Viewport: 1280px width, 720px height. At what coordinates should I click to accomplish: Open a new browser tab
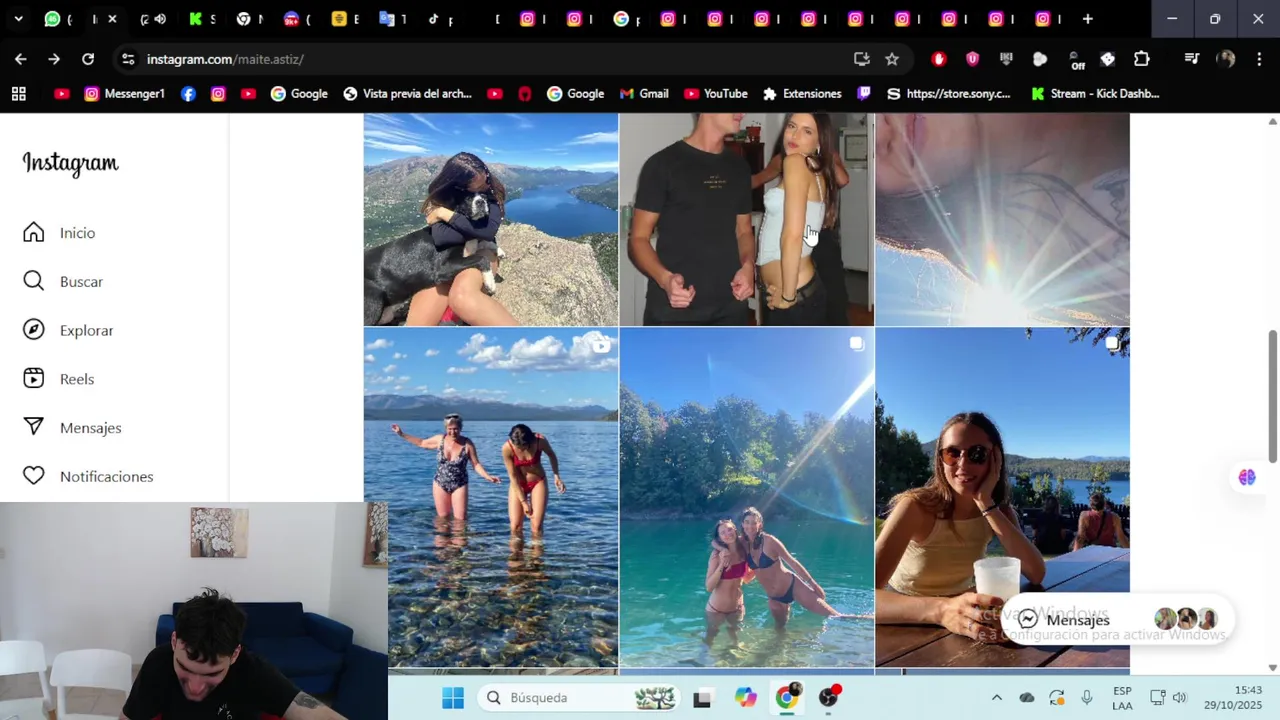point(1087,19)
